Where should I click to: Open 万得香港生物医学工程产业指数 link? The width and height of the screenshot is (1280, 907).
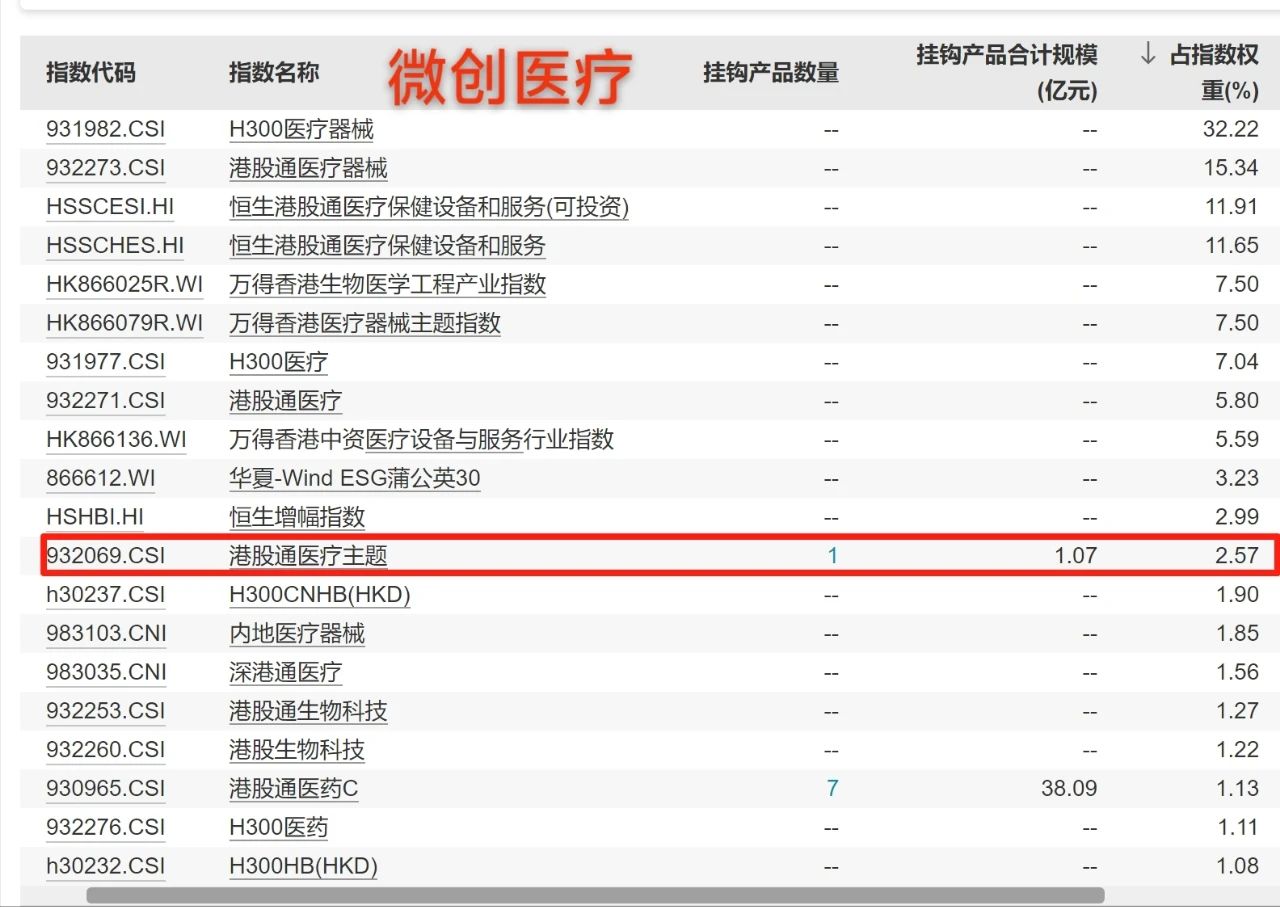[387, 284]
